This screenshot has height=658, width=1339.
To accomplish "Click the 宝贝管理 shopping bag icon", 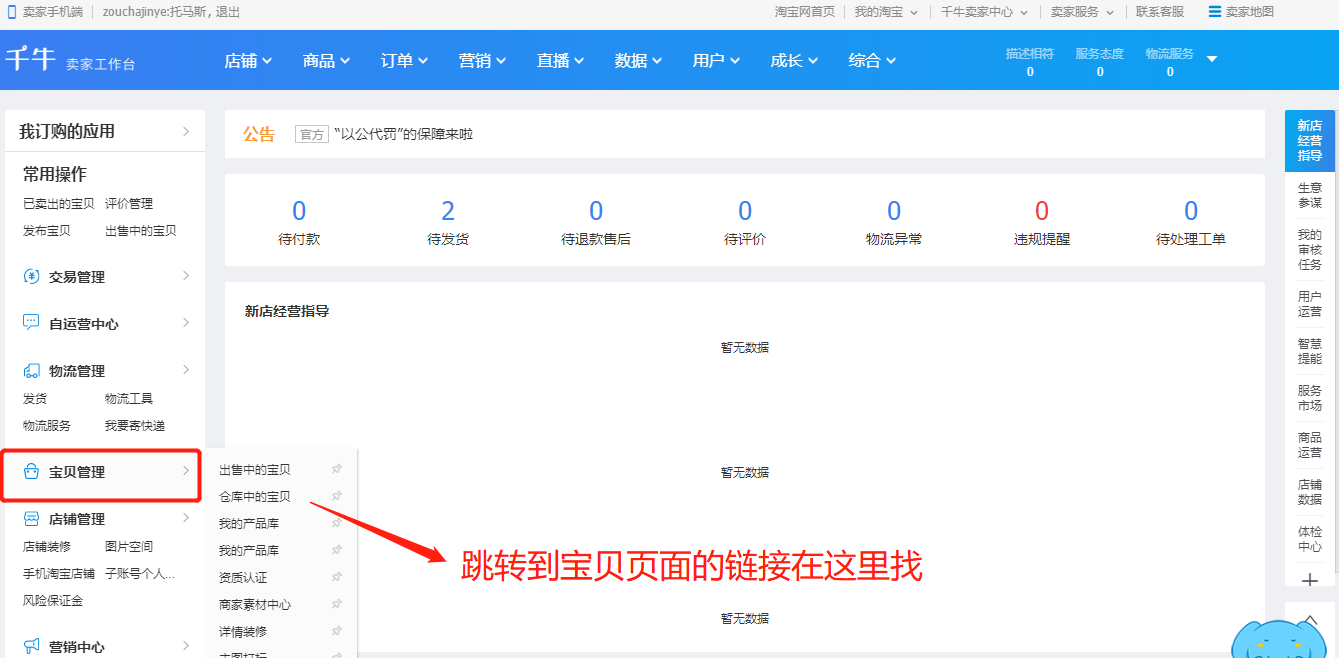I will (x=31, y=472).
